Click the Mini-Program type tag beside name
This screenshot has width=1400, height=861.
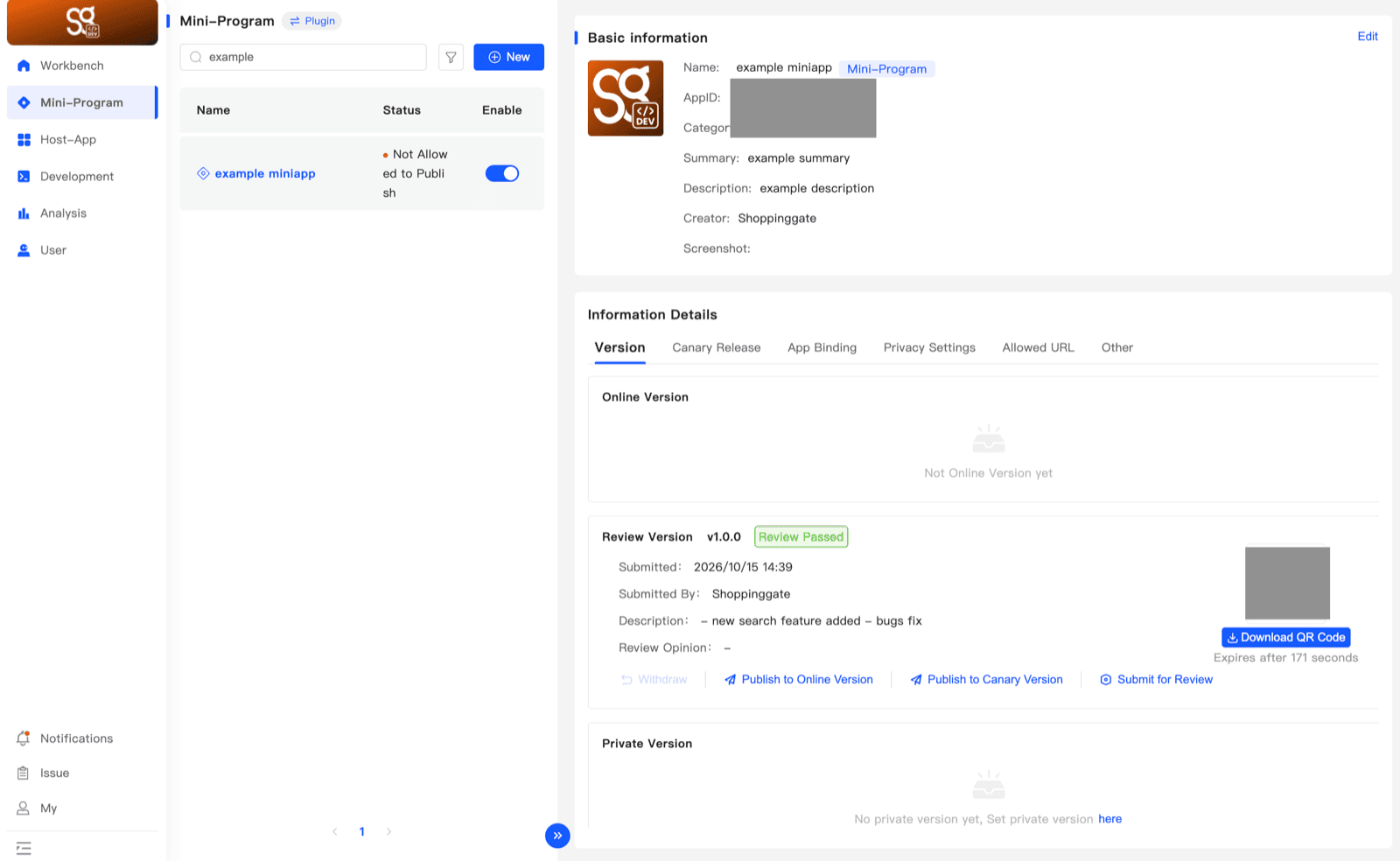[x=887, y=68]
